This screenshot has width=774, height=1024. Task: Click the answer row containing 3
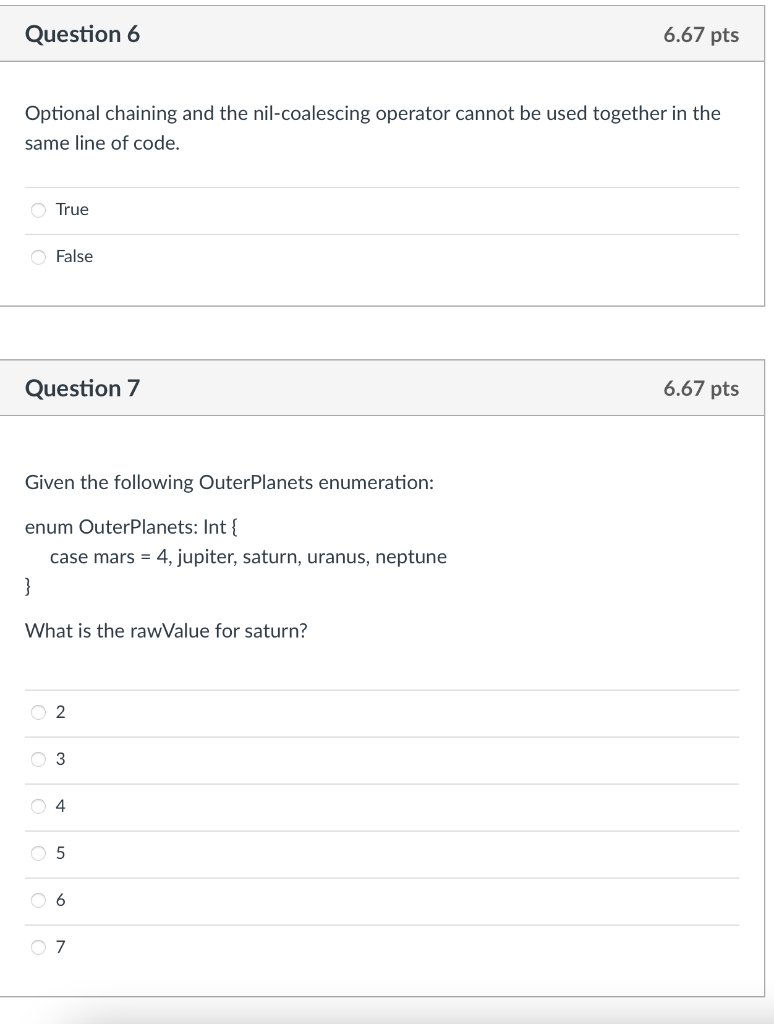[380, 760]
